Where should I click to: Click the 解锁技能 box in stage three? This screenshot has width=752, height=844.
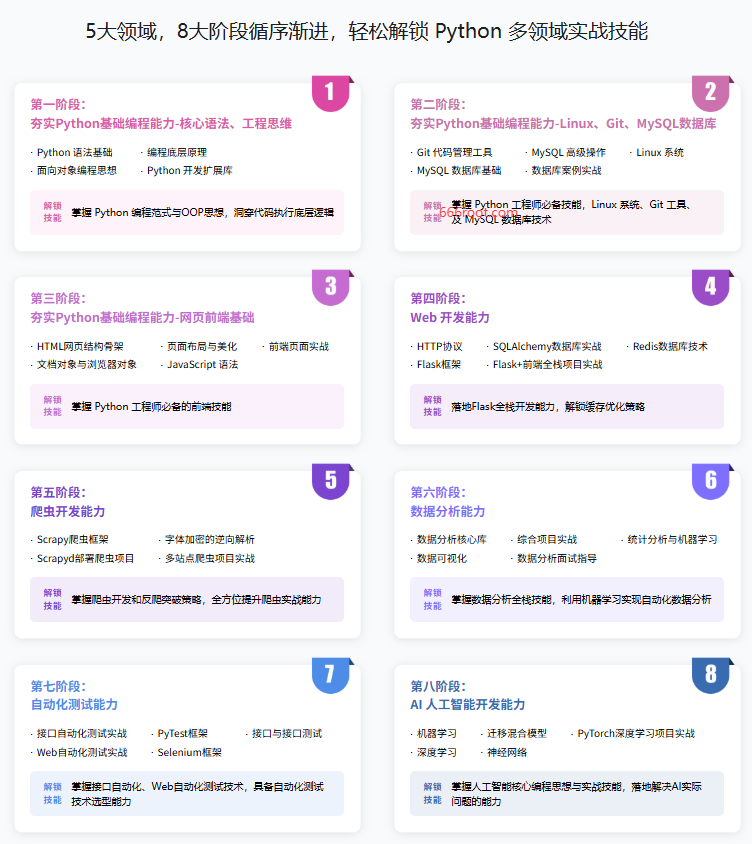[x=187, y=407]
